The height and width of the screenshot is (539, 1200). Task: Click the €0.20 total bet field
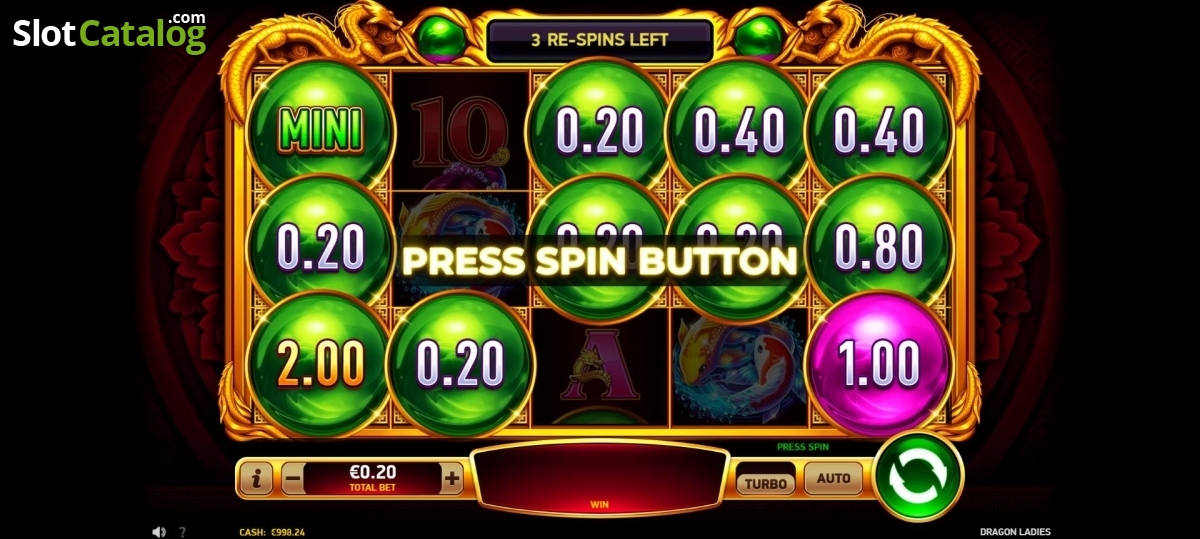372,479
